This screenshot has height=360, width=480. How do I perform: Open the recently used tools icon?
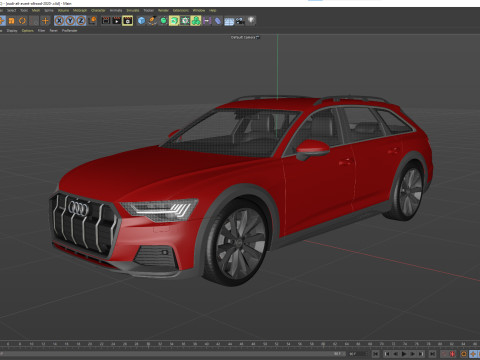pos(34,21)
